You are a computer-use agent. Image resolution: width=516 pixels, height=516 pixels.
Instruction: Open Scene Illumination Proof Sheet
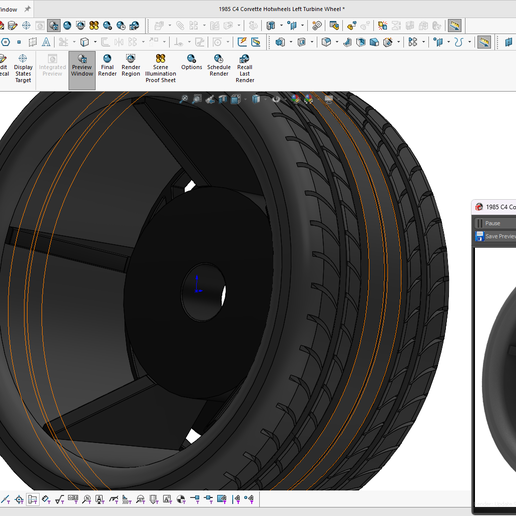160,69
